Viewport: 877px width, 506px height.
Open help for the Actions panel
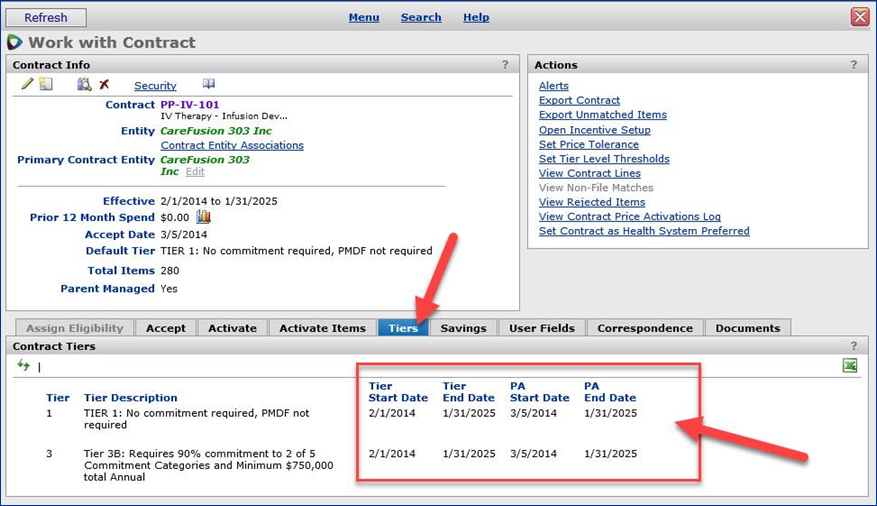pyautogui.click(x=853, y=65)
